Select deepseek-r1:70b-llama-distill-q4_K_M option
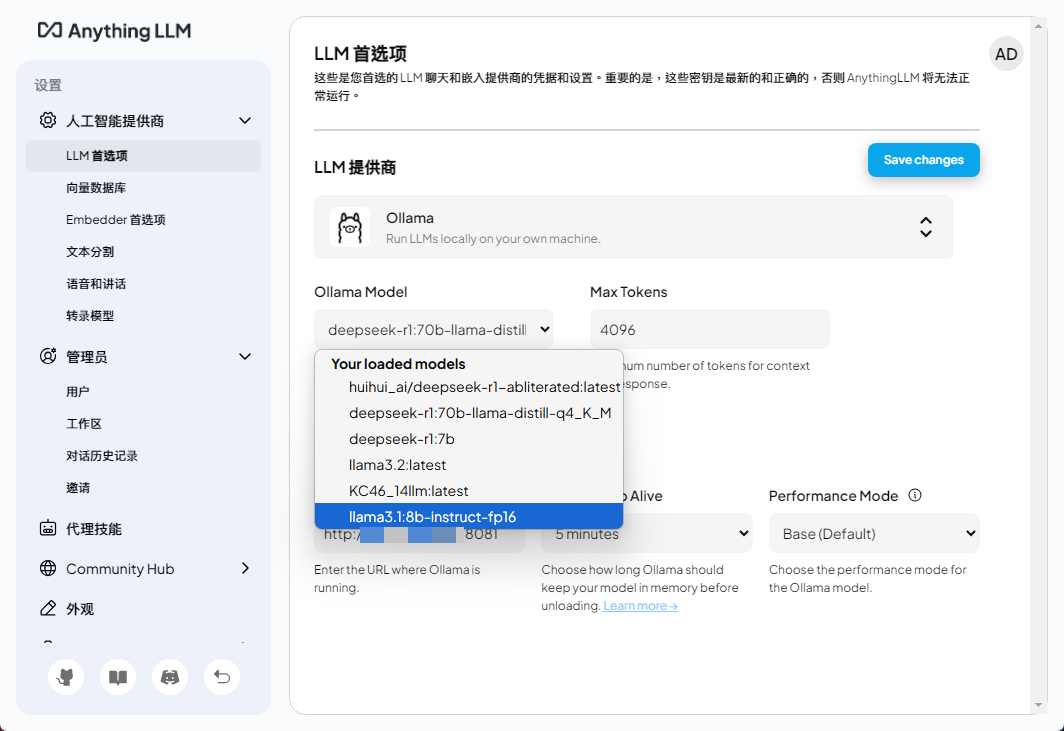The height and width of the screenshot is (731, 1064). pos(469,413)
